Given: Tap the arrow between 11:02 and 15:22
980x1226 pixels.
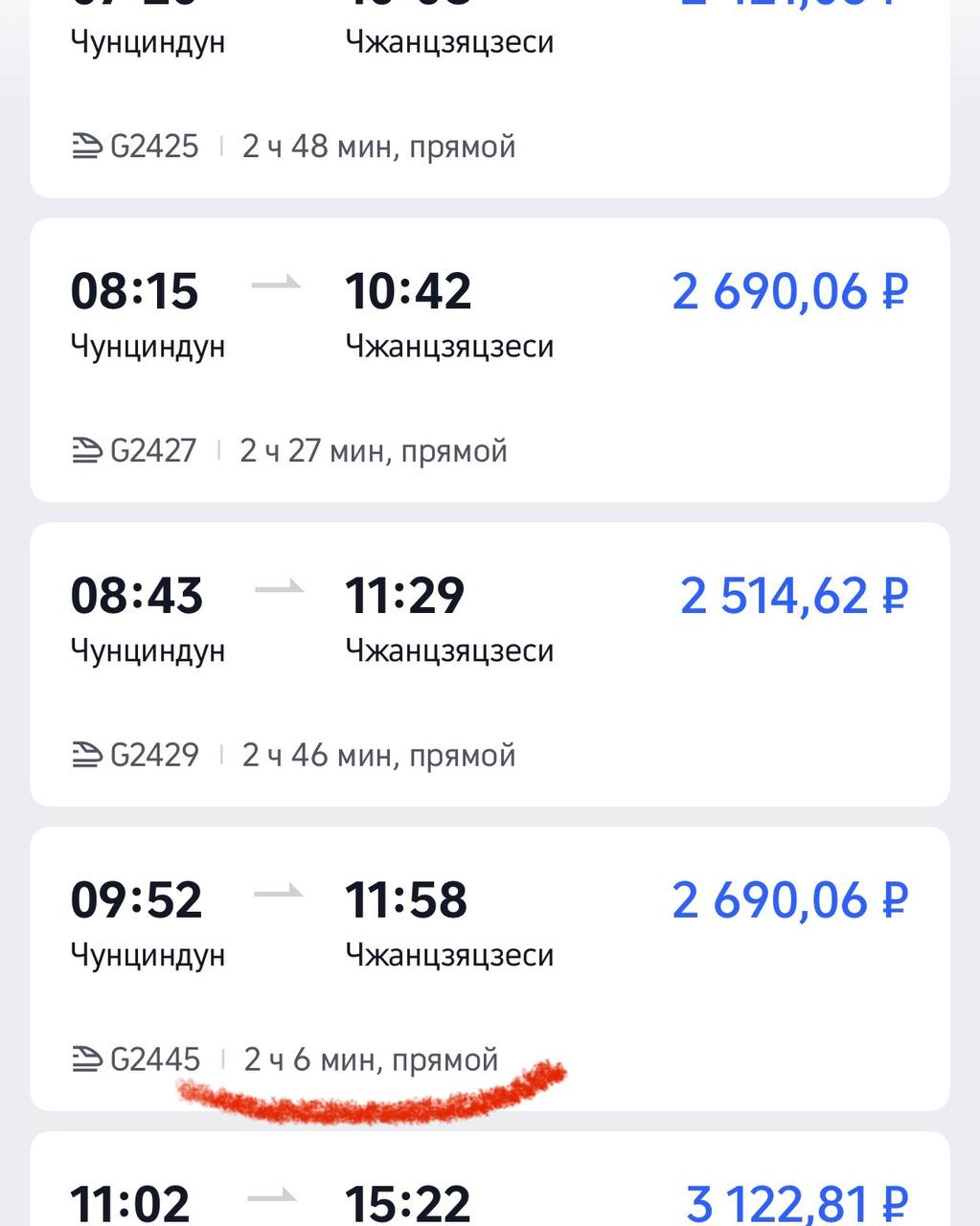Looking at the screenshot, I should [272, 1197].
